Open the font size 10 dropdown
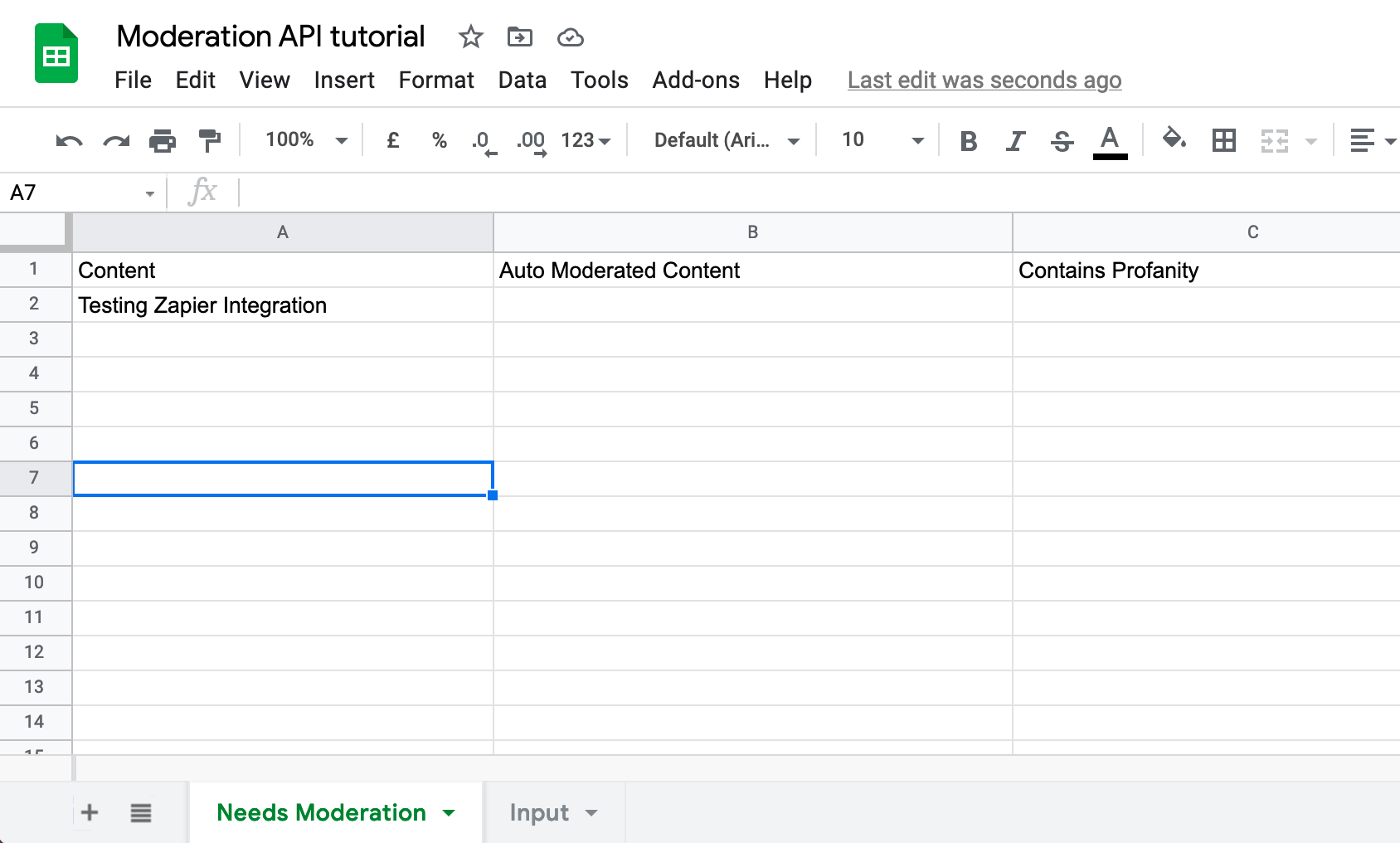 pyautogui.click(x=882, y=140)
